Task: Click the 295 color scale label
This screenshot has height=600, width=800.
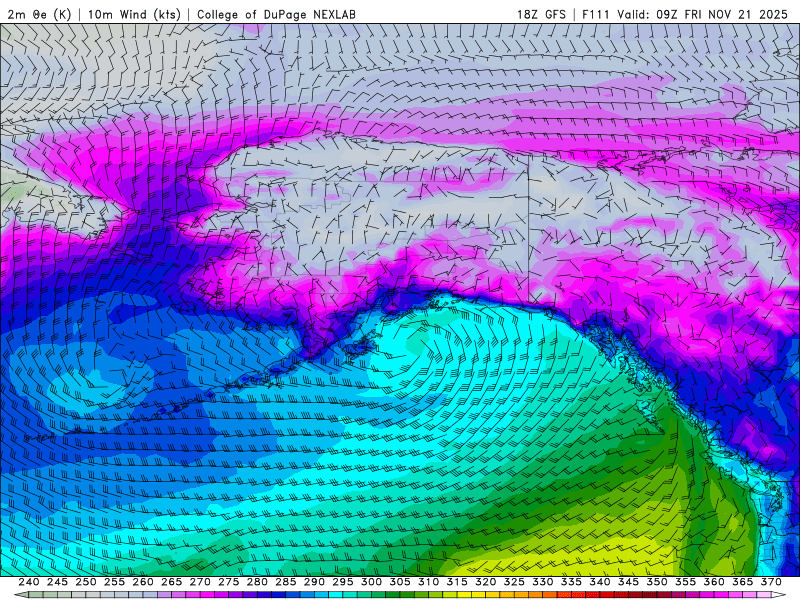Action: tap(343, 582)
